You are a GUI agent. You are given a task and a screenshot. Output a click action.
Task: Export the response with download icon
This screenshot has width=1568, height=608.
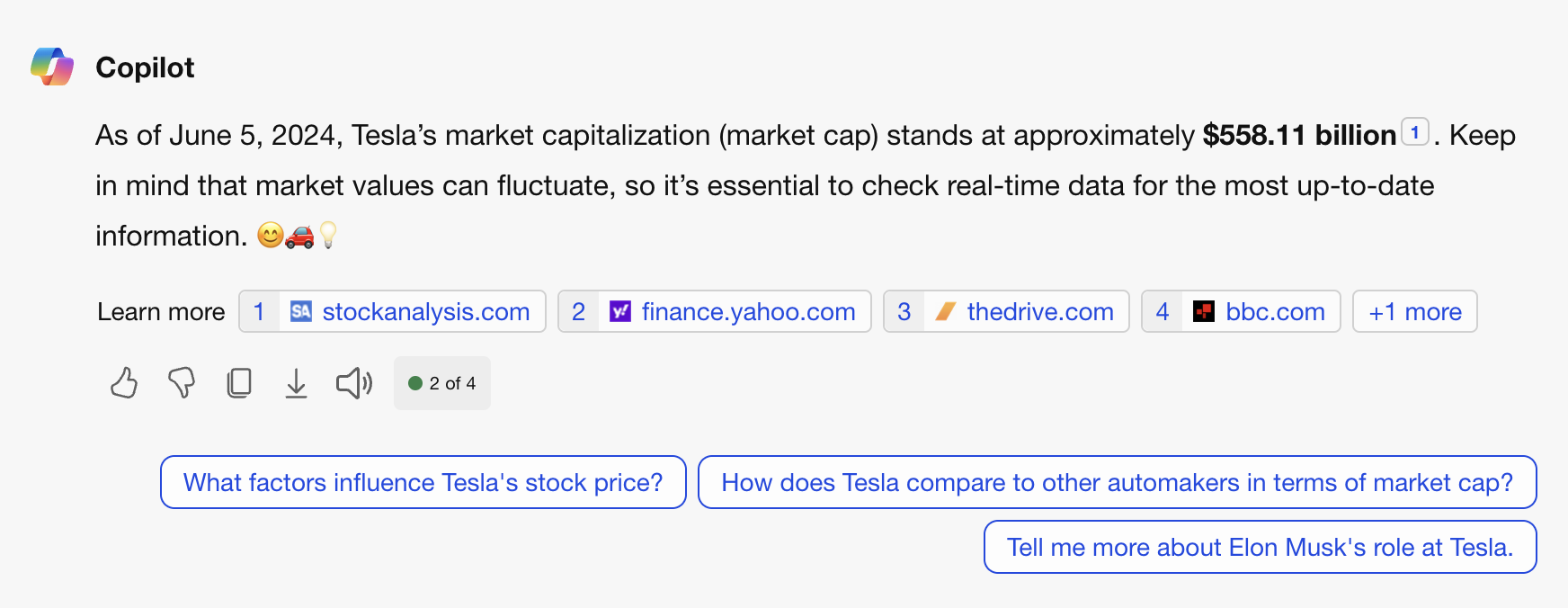(296, 383)
